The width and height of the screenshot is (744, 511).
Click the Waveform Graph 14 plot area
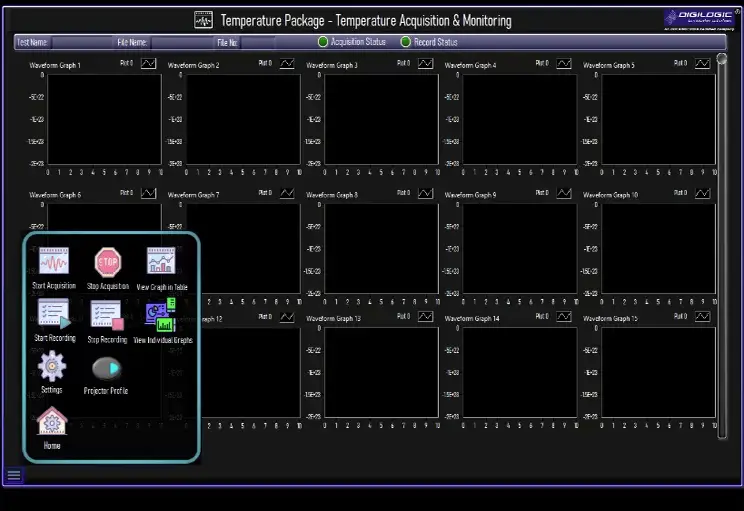519,373
